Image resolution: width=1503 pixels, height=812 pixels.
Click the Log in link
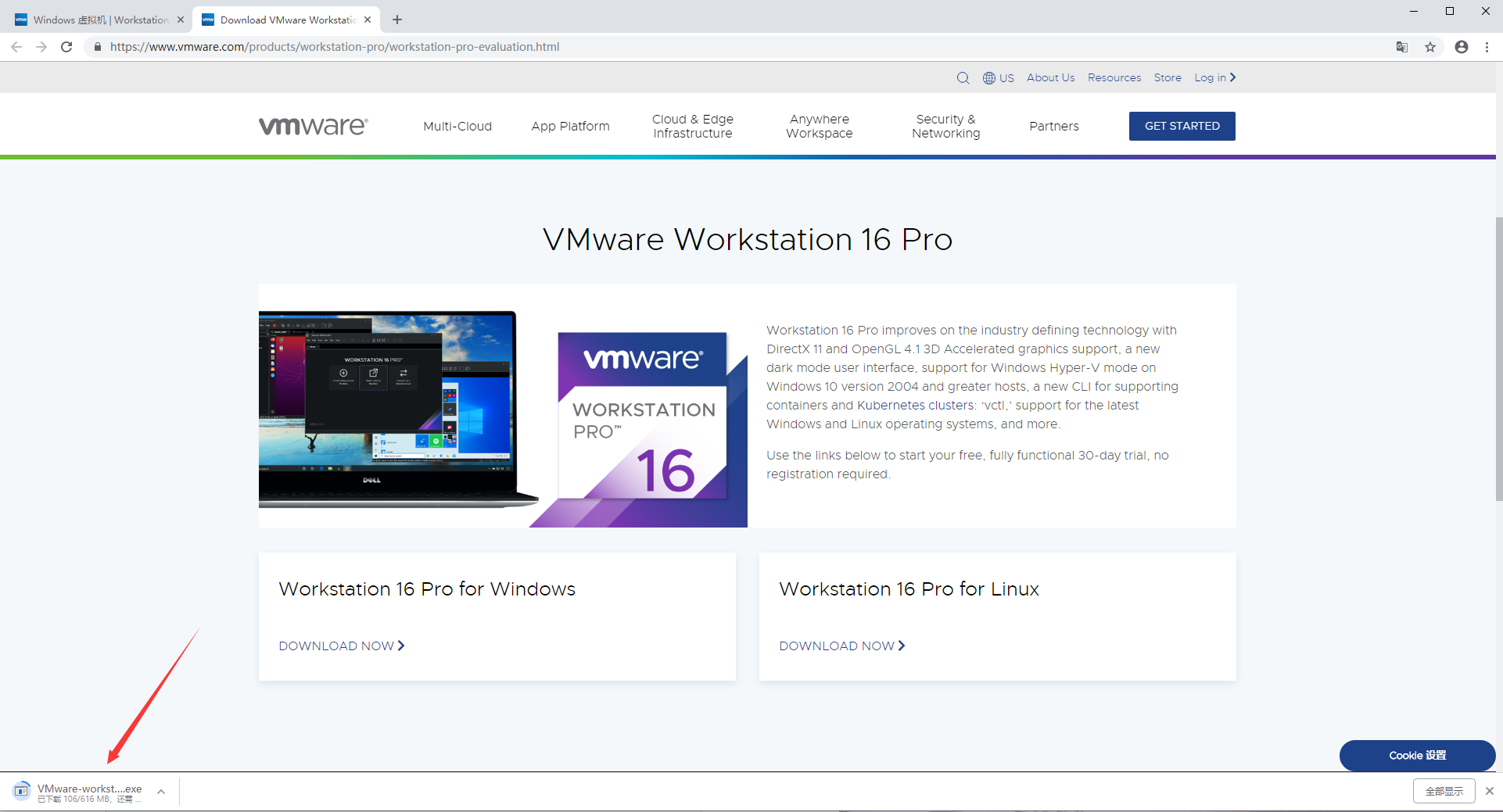[x=1214, y=78]
